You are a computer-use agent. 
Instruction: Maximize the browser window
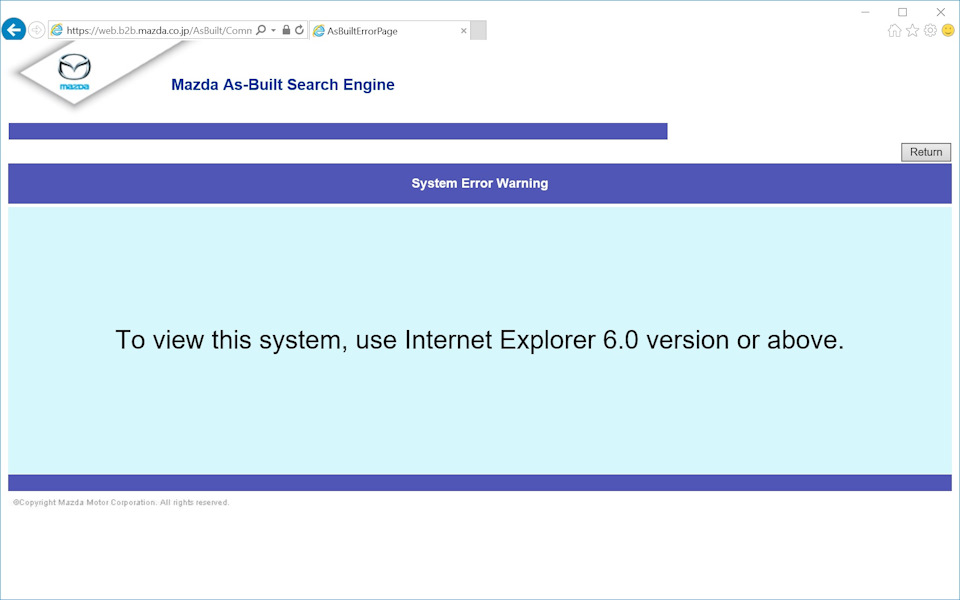902,12
